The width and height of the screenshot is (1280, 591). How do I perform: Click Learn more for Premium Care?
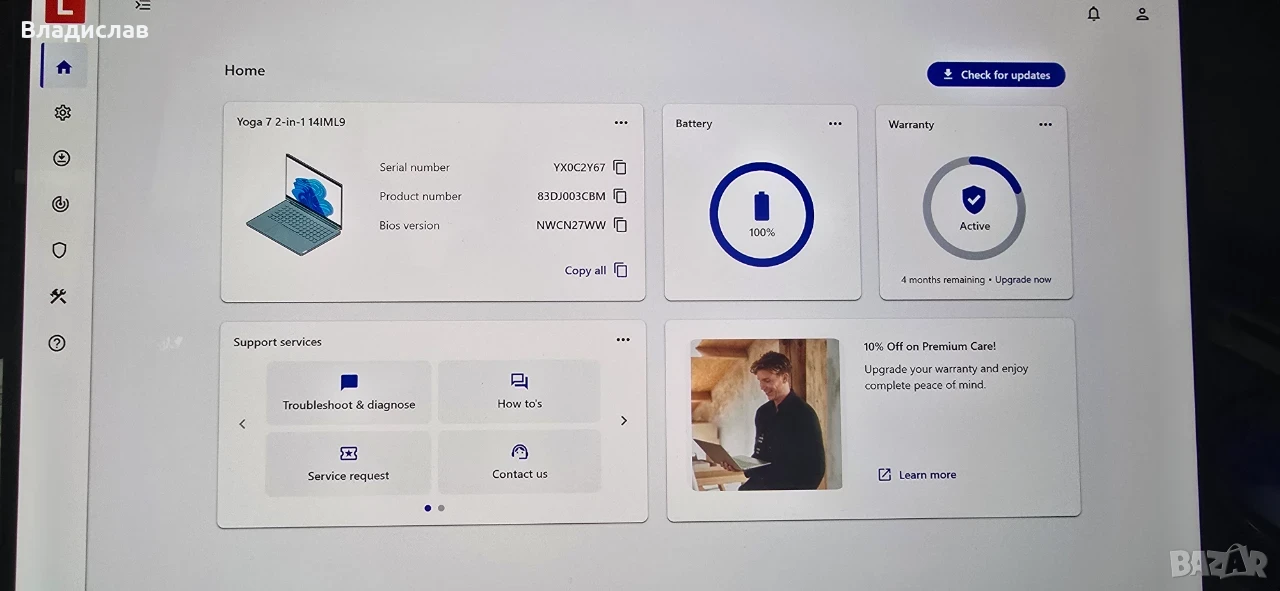click(x=917, y=475)
